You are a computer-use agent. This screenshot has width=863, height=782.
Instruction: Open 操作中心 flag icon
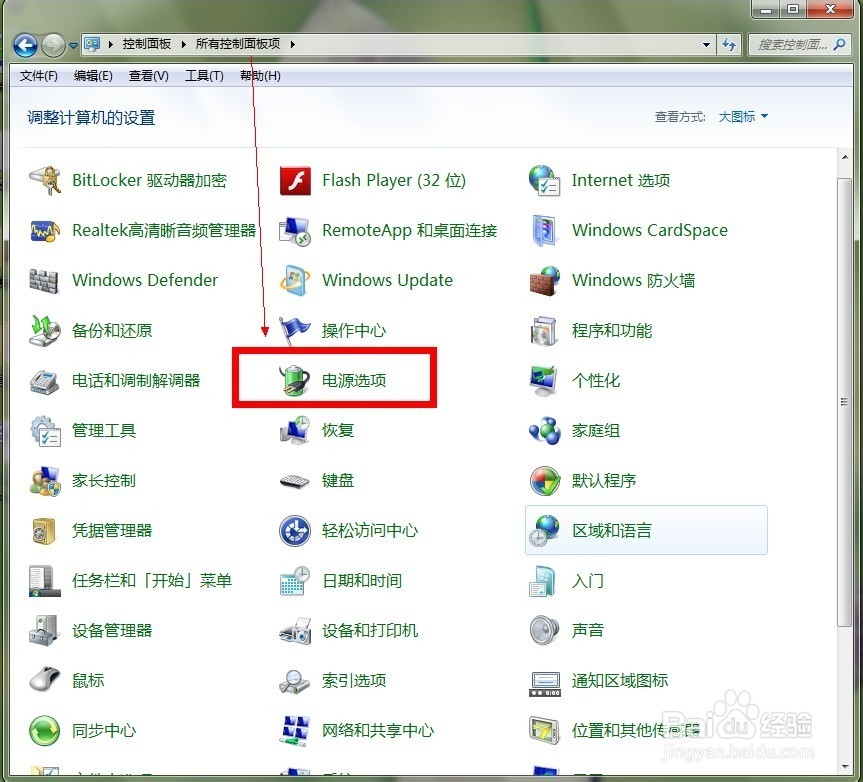click(x=295, y=331)
